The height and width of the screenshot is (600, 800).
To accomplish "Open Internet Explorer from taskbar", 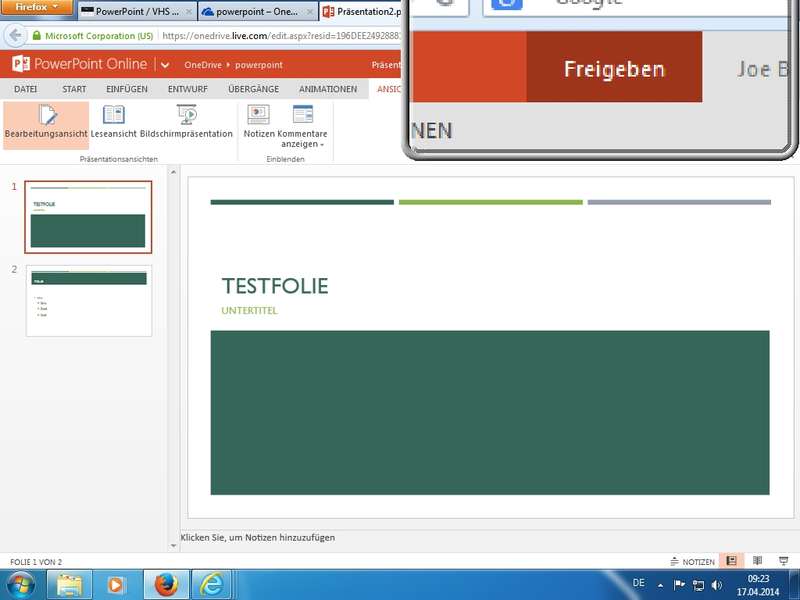I will point(212,585).
